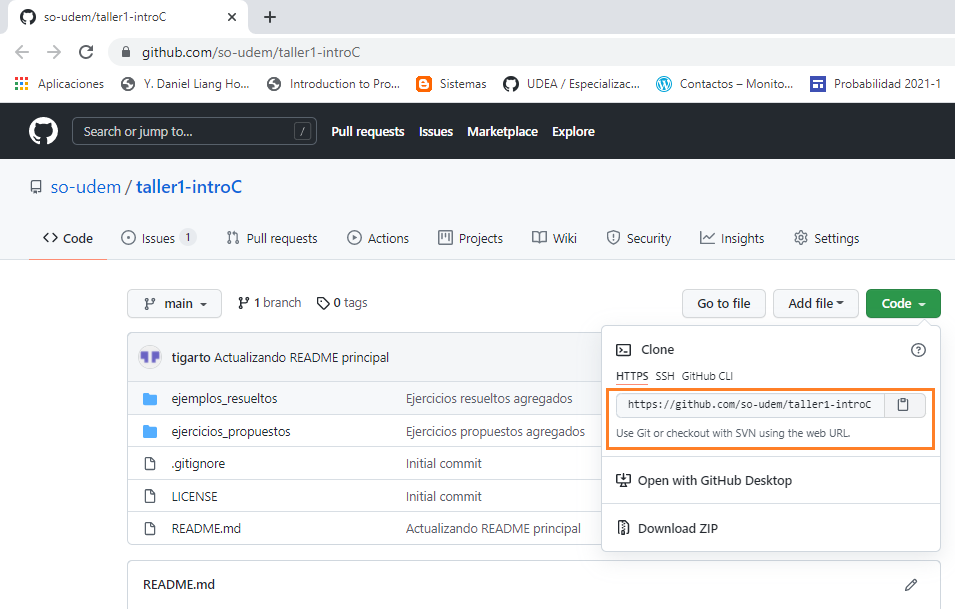This screenshot has height=609, width=955.
Task: Go forward with browser forward arrow
Action: pyautogui.click(x=54, y=52)
